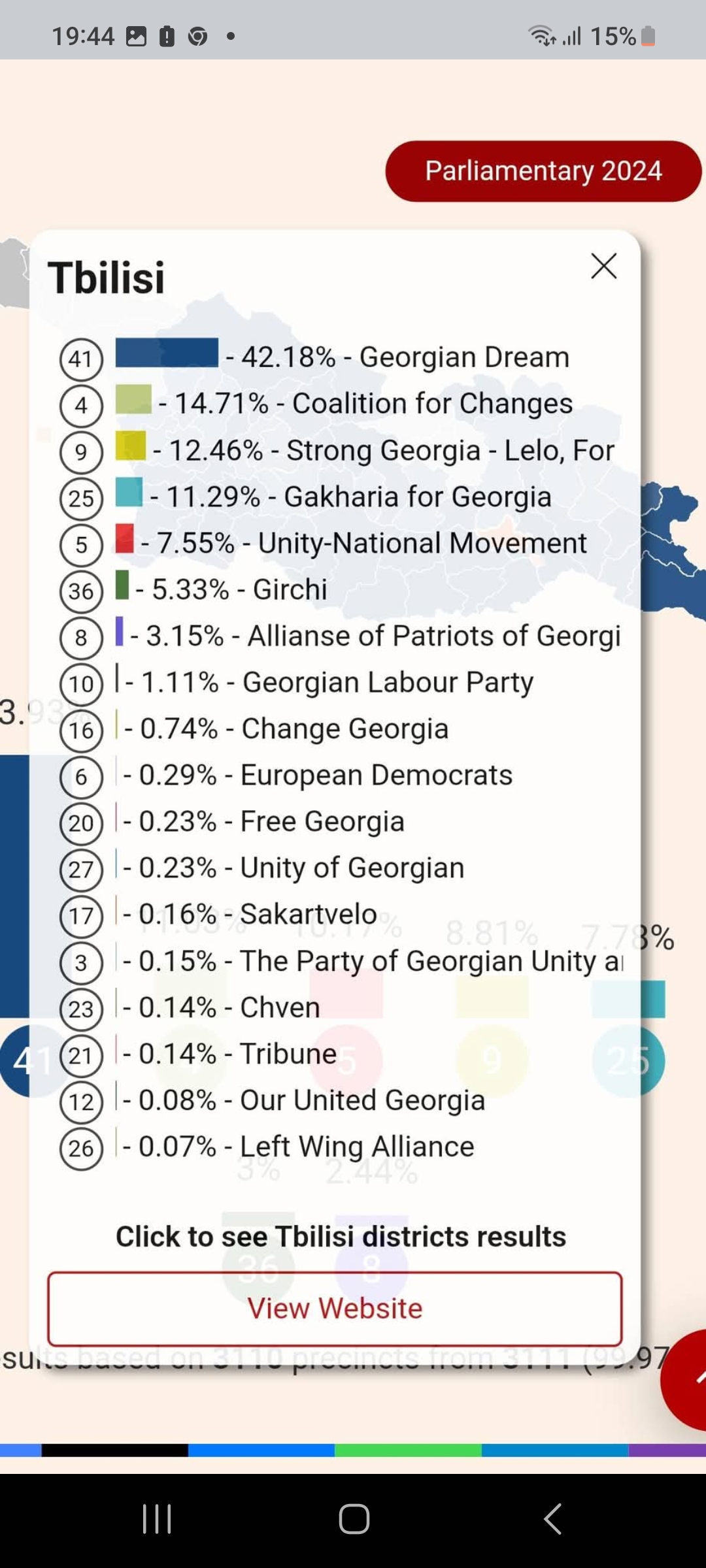Viewport: 706px width, 1568px height.
Task: Tap party number 25 circle badge
Action: [x=81, y=498]
